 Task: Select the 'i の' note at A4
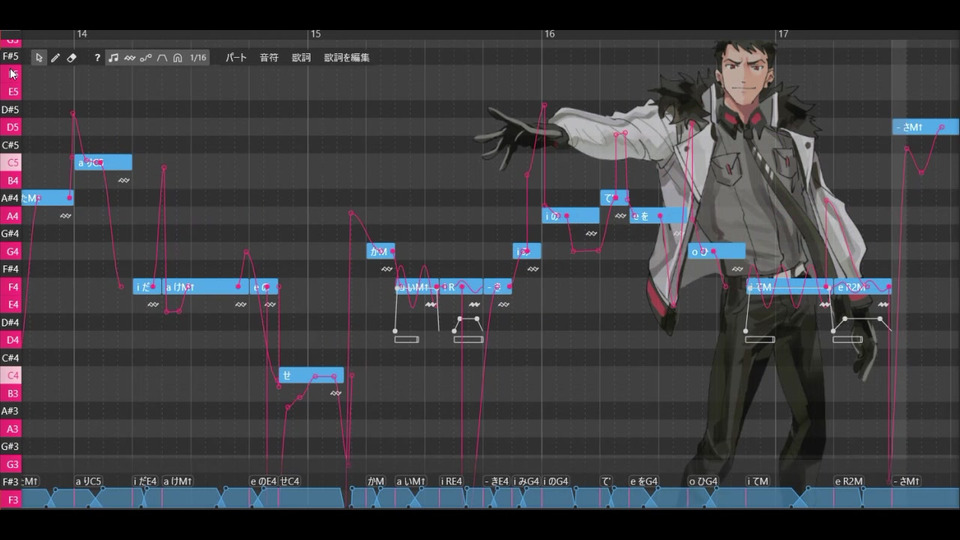coord(571,216)
